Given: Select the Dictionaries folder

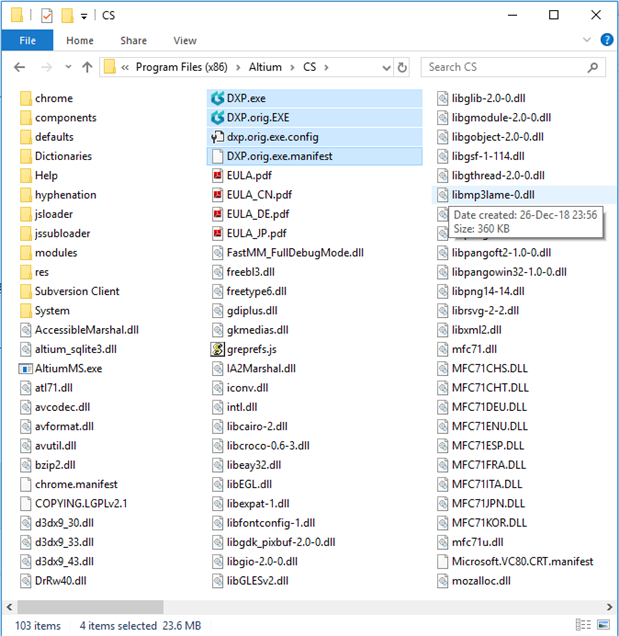Looking at the screenshot, I should point(56,156).
